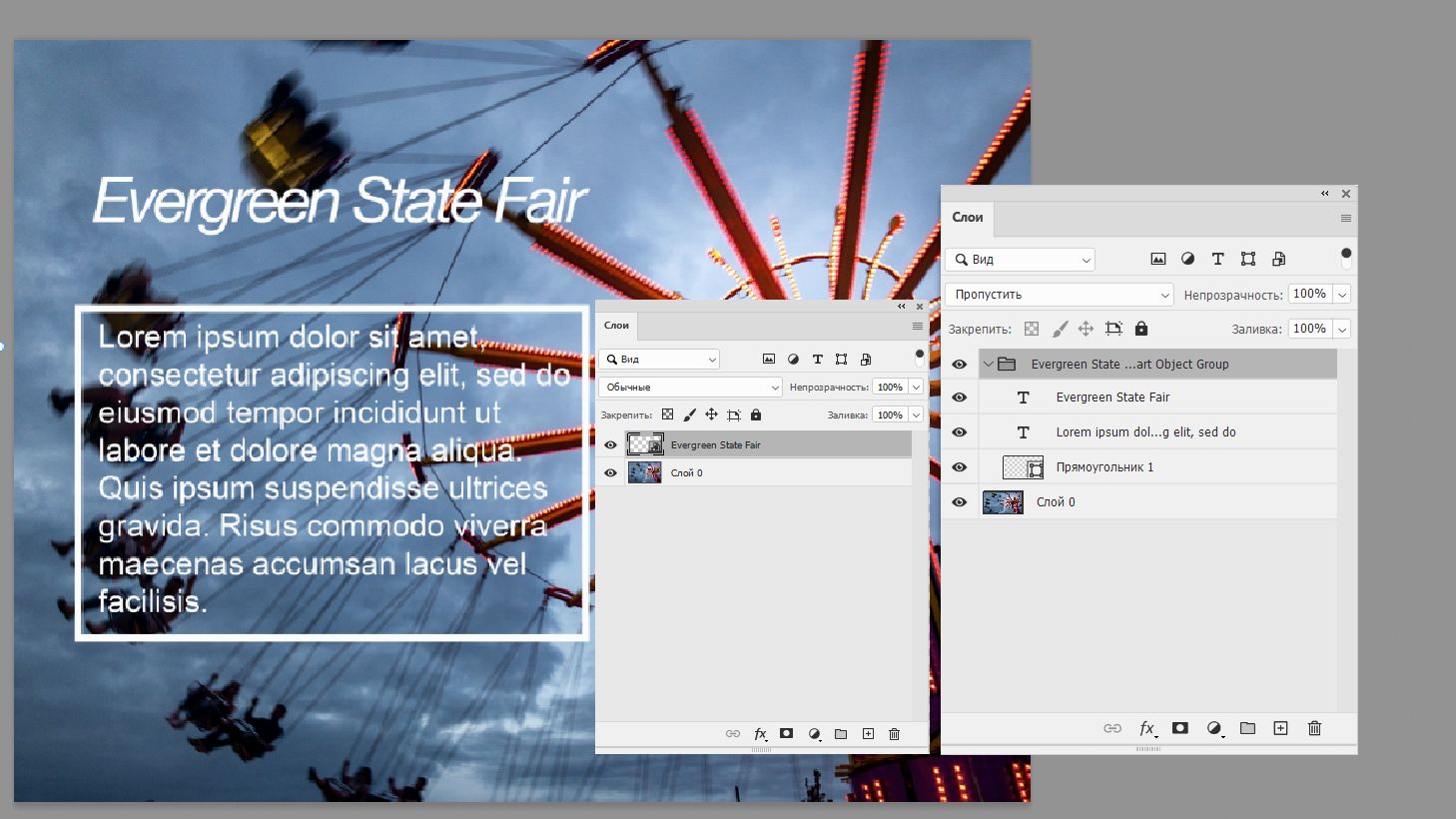Lock all icon in large Слои panel
The width and height of the screenshot is (1456, 819).
[1141, 329]
